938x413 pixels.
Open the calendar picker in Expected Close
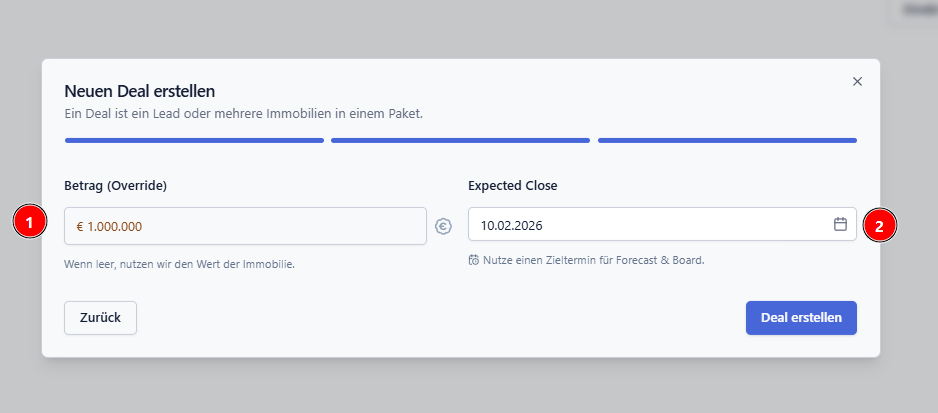[x=840, y=224]
